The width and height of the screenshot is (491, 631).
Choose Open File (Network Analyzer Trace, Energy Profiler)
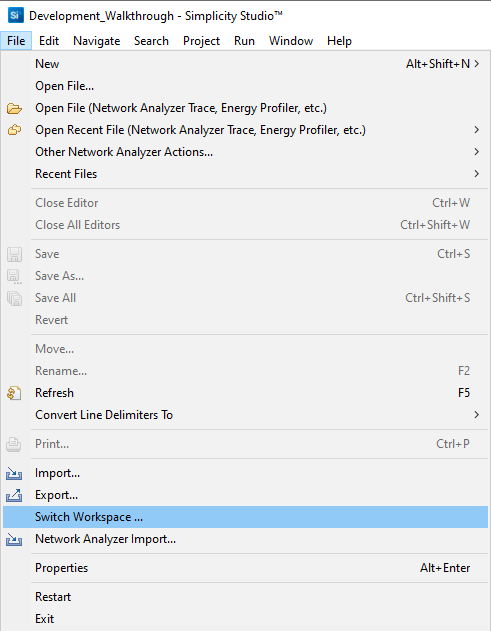[x=246, y=108]
